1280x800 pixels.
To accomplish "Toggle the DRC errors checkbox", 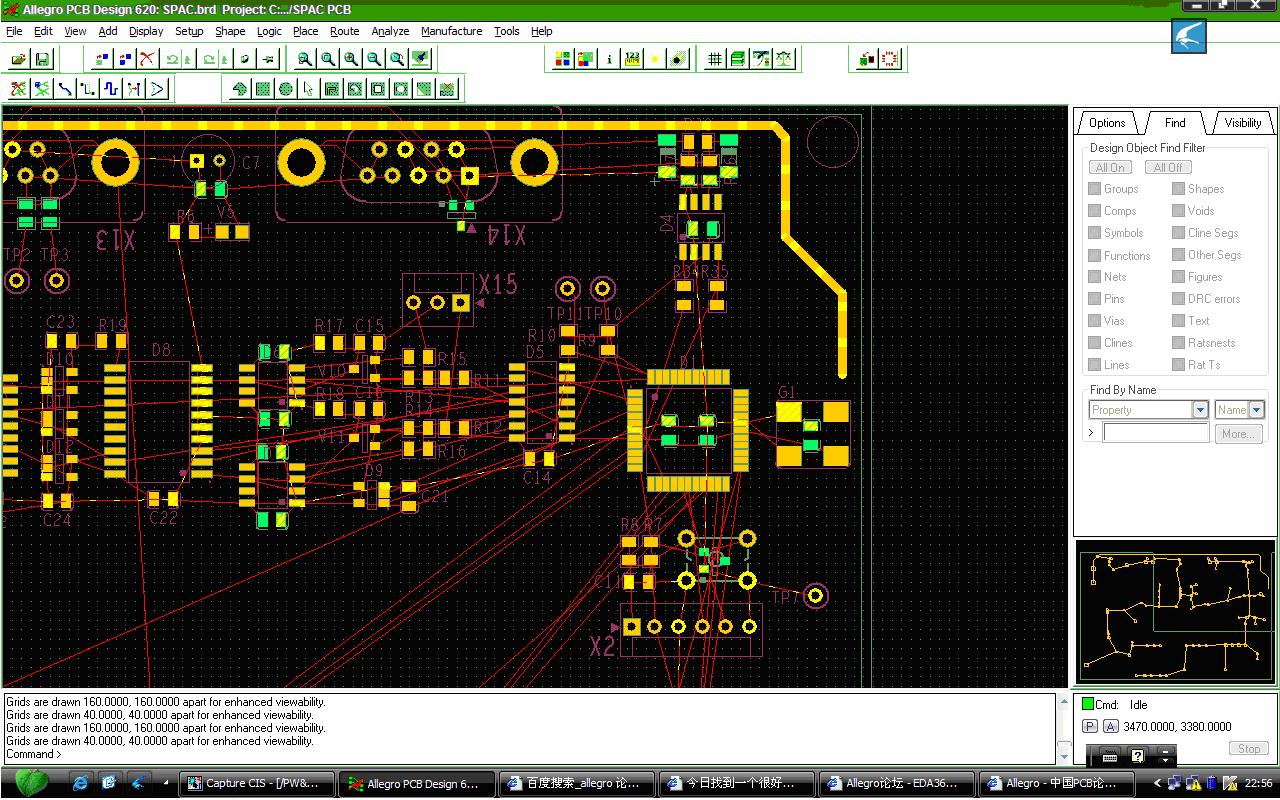I will pos(1179,299).
